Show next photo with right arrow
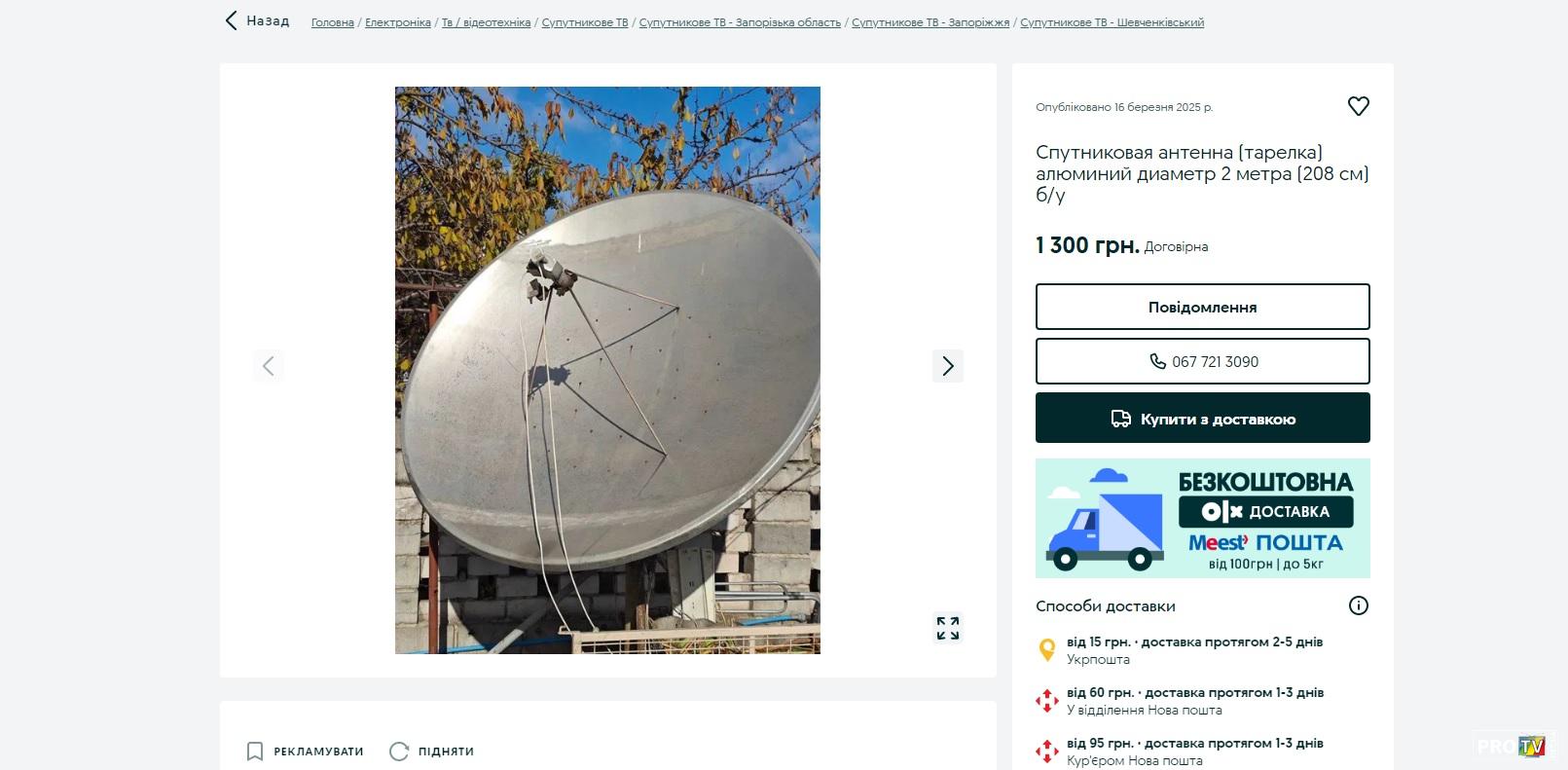Viewport: 1568px width, 770px height. coord(947,366)
